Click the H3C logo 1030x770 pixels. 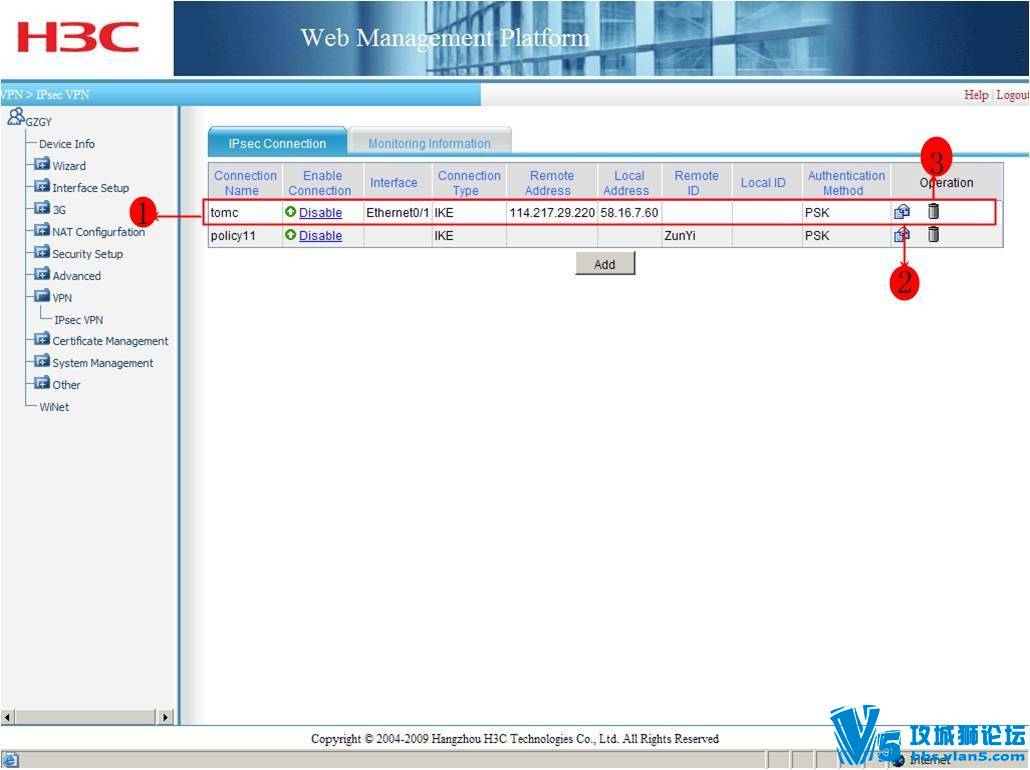pos(78,37)
